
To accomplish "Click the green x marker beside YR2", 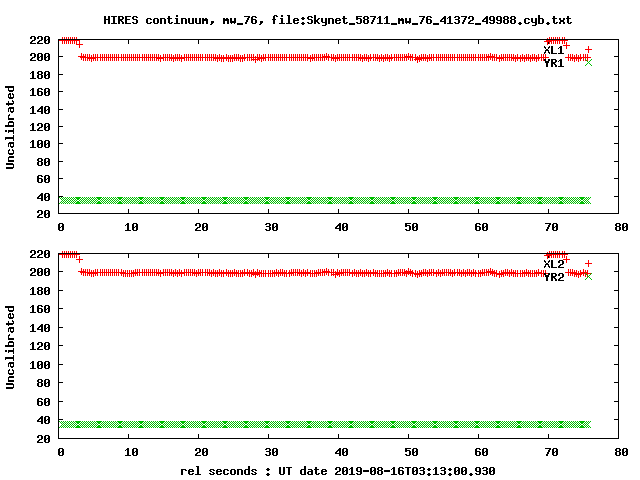I will point(588,277).
